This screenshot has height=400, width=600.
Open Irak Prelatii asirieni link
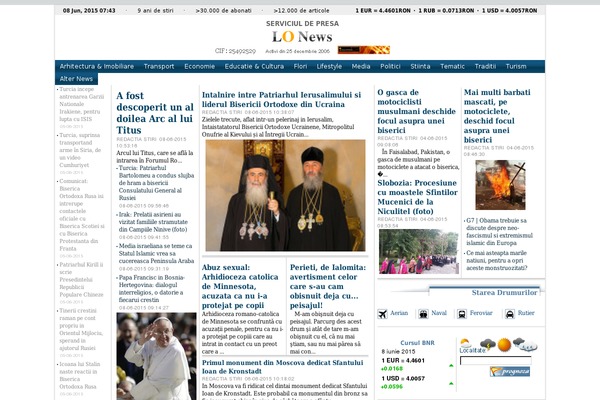[153, 222]
